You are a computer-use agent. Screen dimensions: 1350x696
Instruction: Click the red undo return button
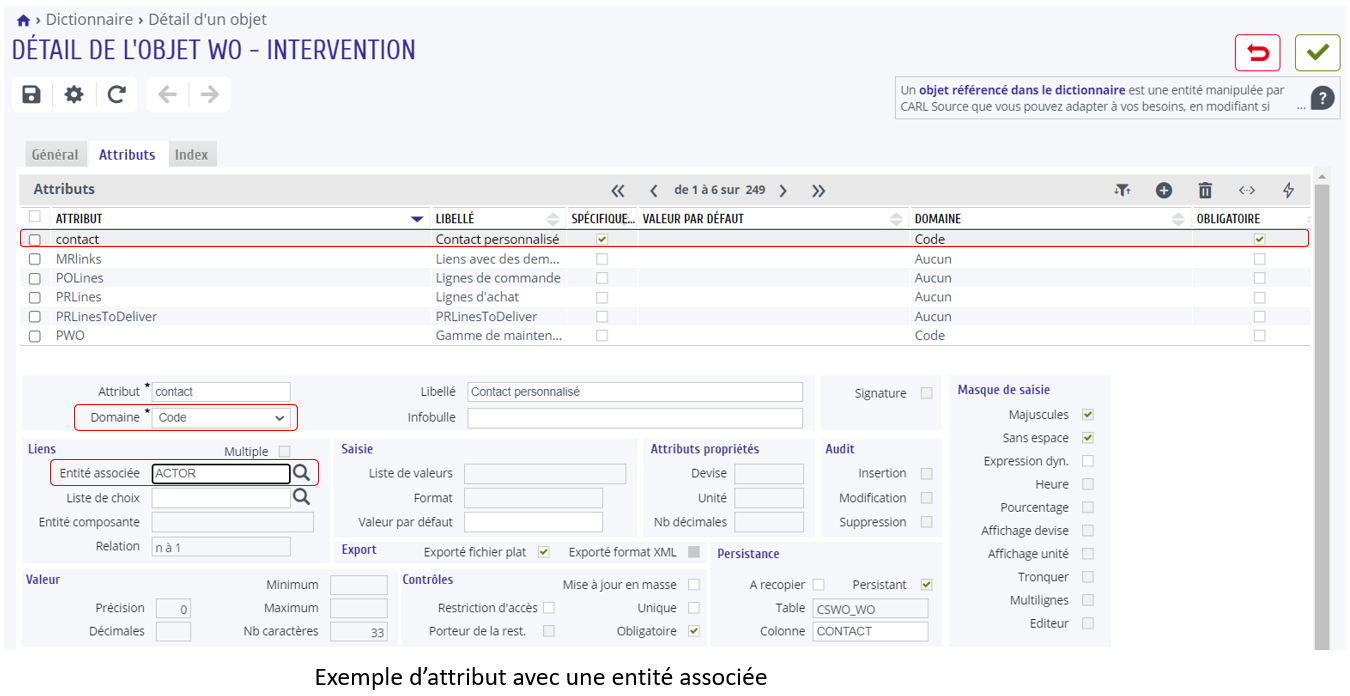(x=1258, y=52)
